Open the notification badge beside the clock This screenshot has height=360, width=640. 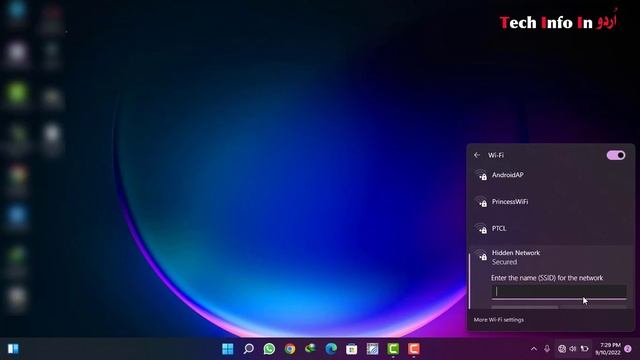(628, 349)
